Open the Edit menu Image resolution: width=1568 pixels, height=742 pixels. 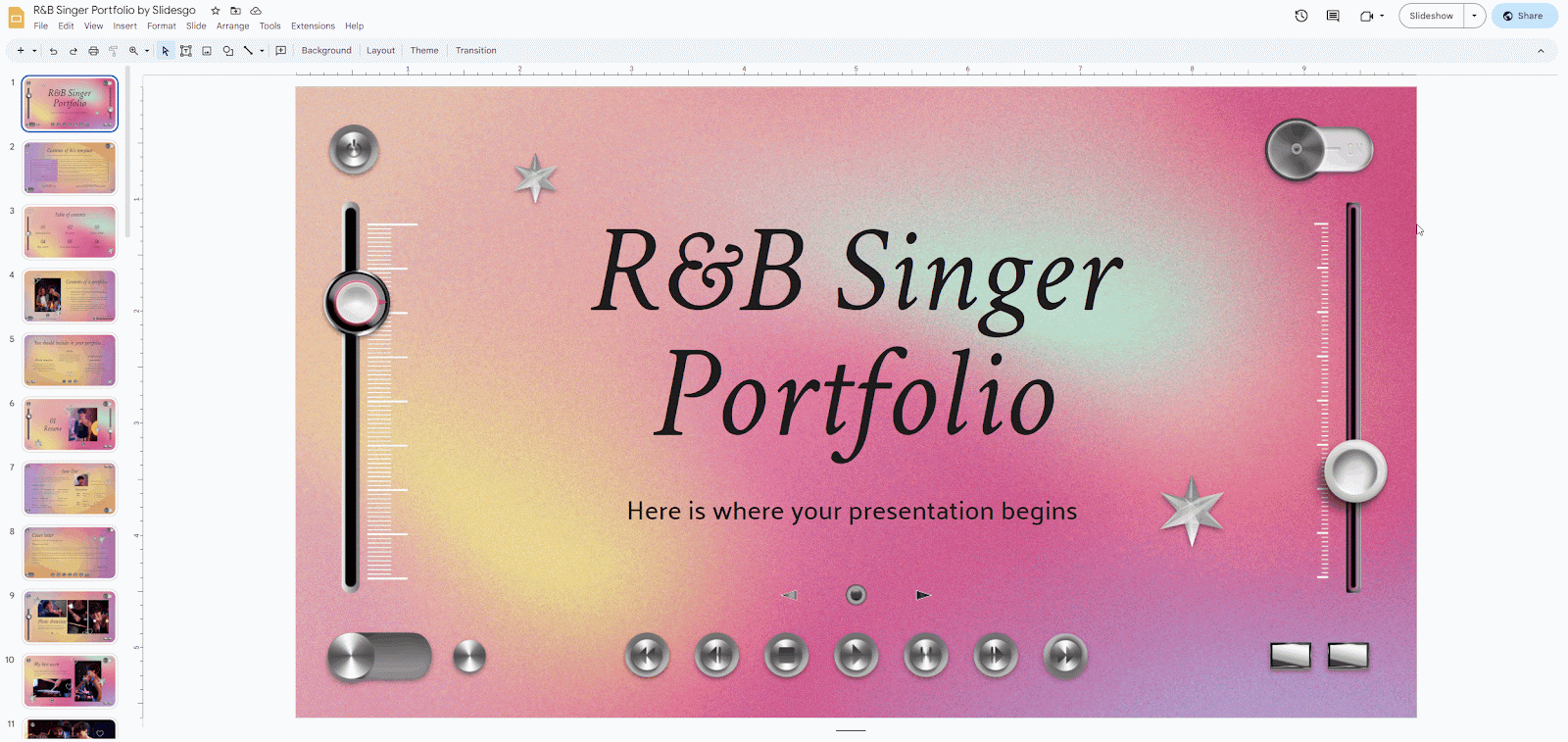66,26
